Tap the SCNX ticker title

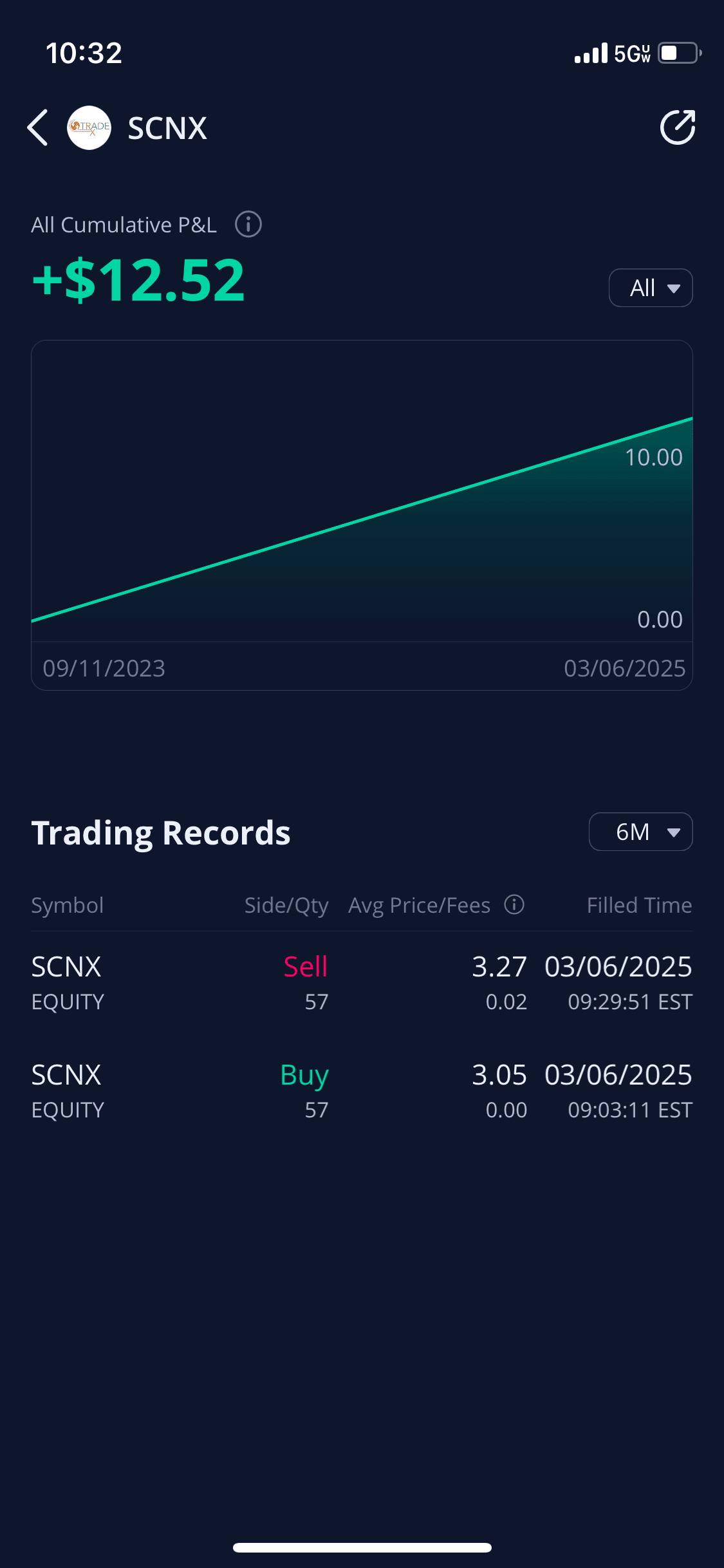pos(167,128)
